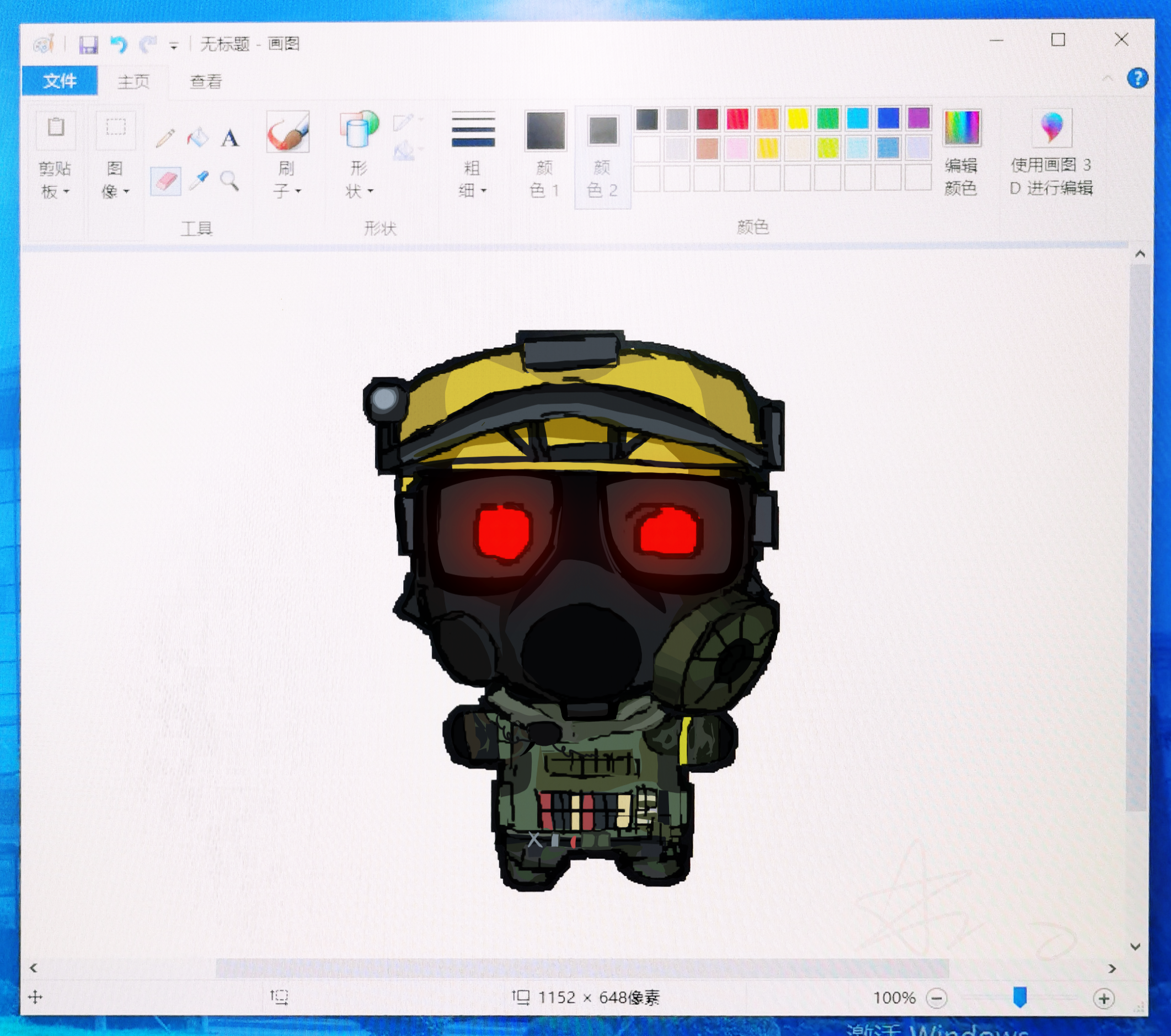Click the Brushes (刷子) icon
The height and width of the screenshot is (1036, 1171).
pyautogui.click(x=288, y=131)
